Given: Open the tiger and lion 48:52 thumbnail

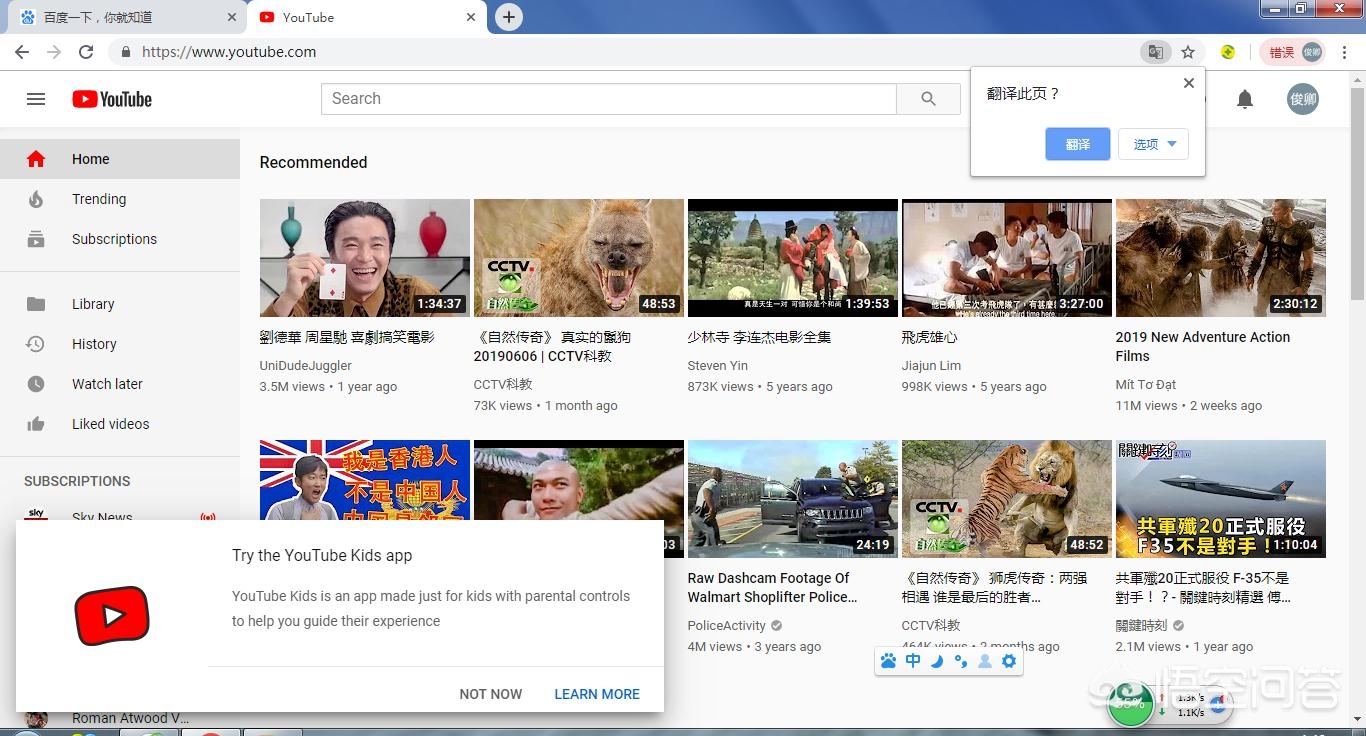Looking at the screenshot, I should [x=1007, y=499].
